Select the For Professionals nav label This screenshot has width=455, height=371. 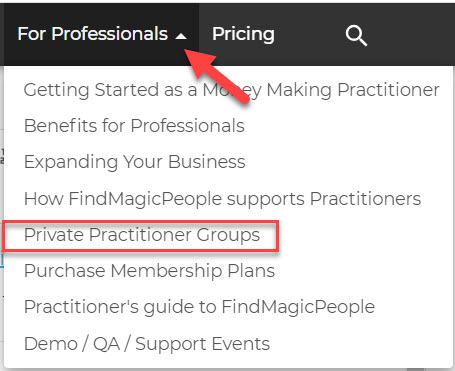(92, 34)
